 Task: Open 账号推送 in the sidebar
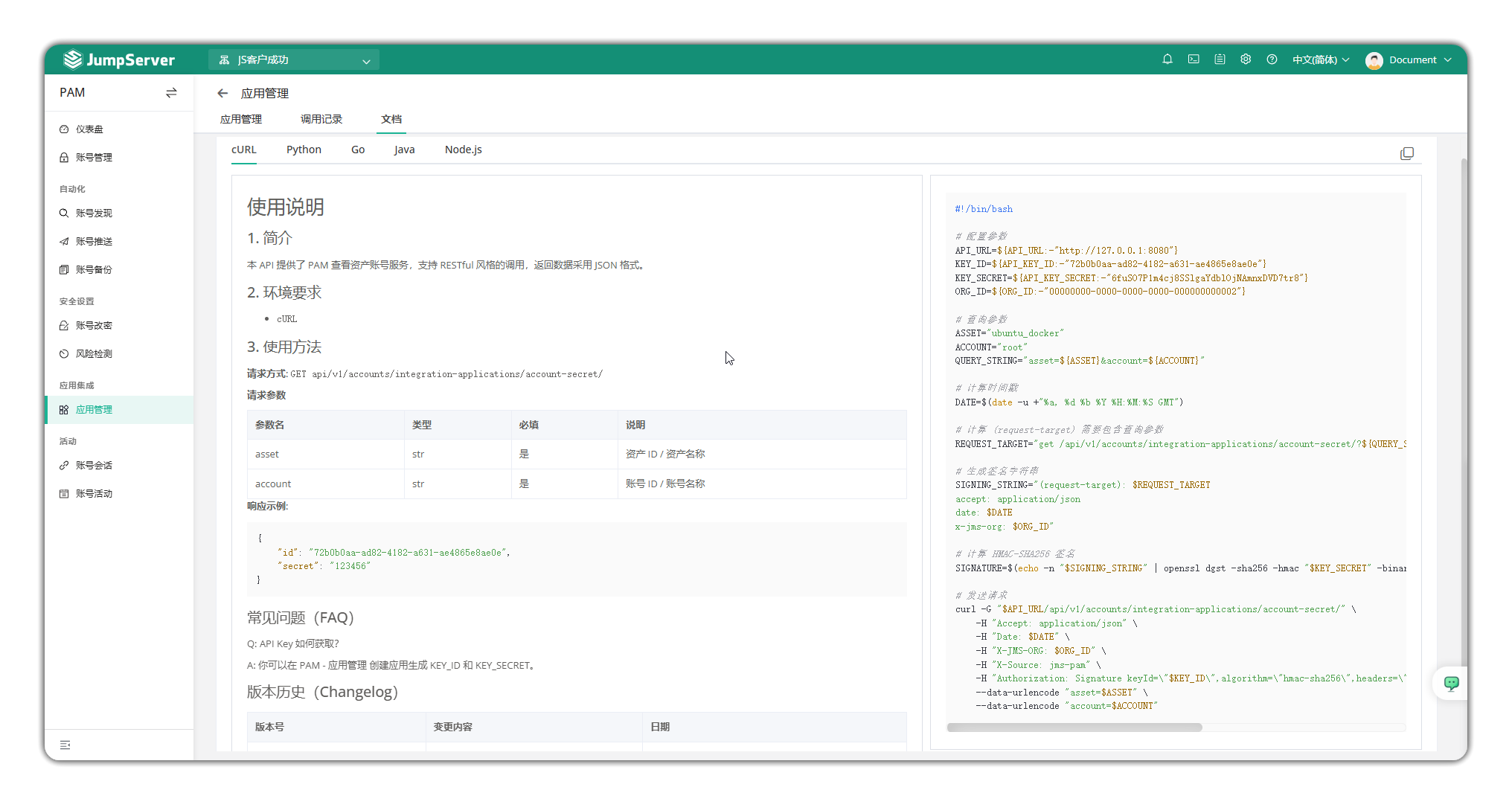tap(119, 242)
